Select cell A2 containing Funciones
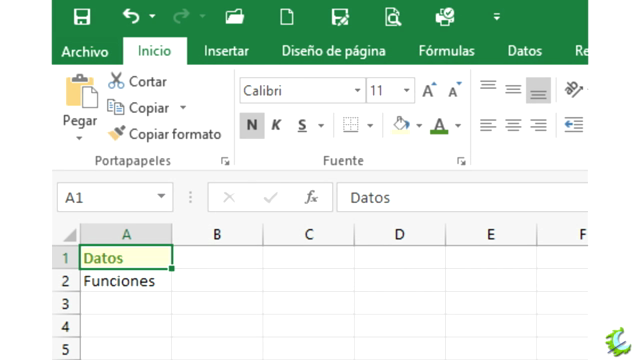The width and height of the screenshot is (640, 360). click(126, 281)
